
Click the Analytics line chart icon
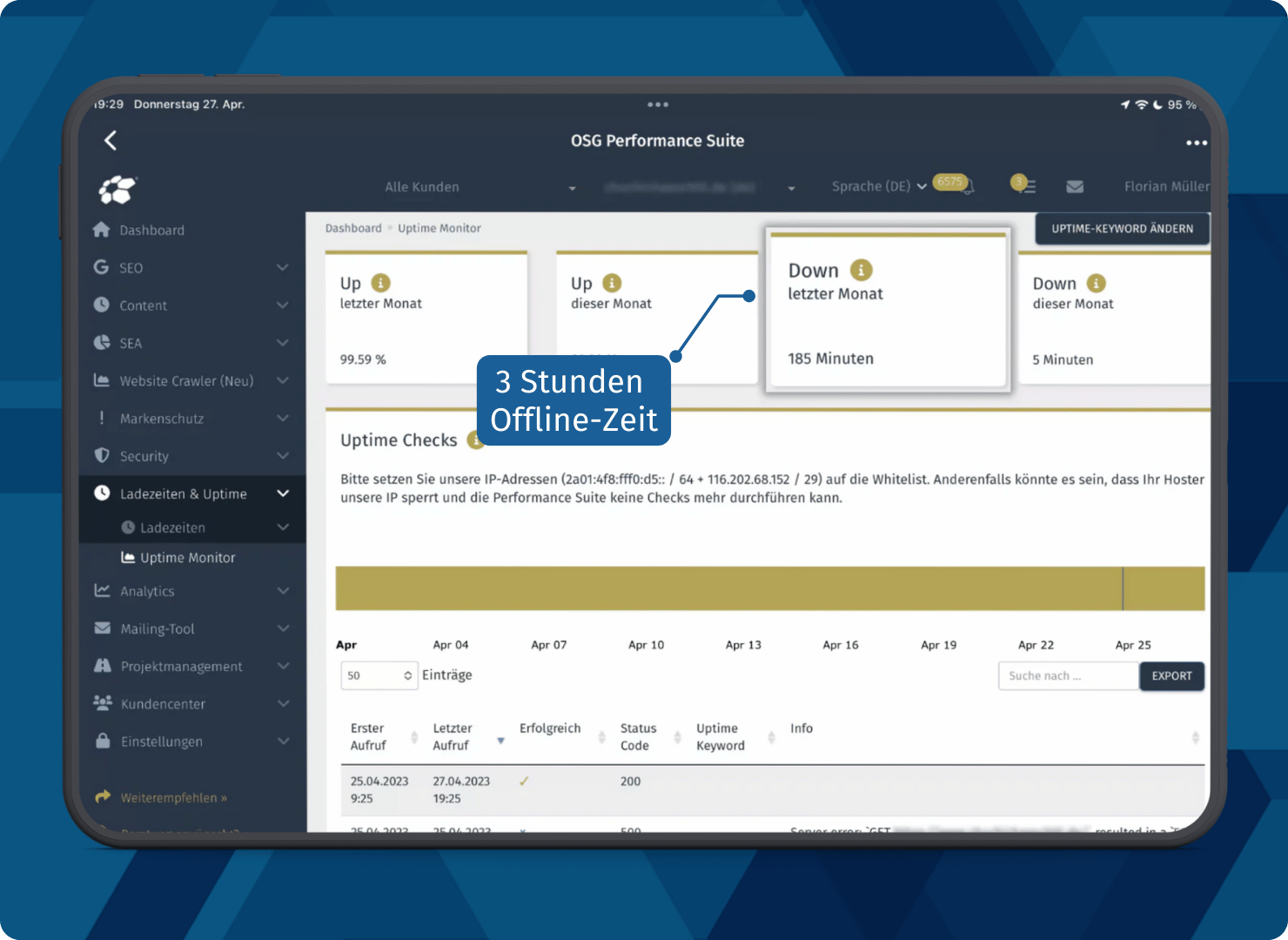(x=102, y=590)
